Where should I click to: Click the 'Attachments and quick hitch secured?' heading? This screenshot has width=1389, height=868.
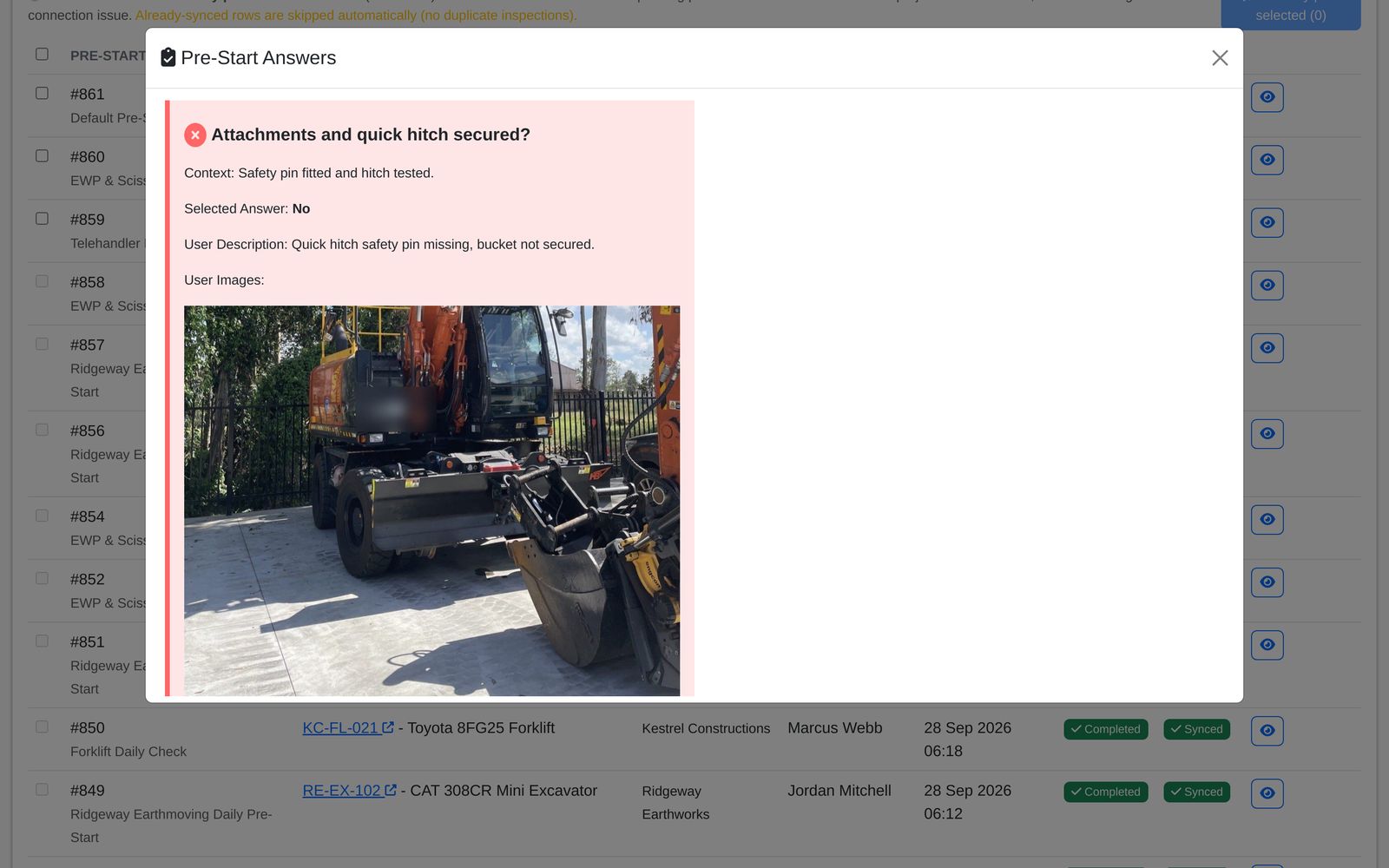tap(371, 135)
